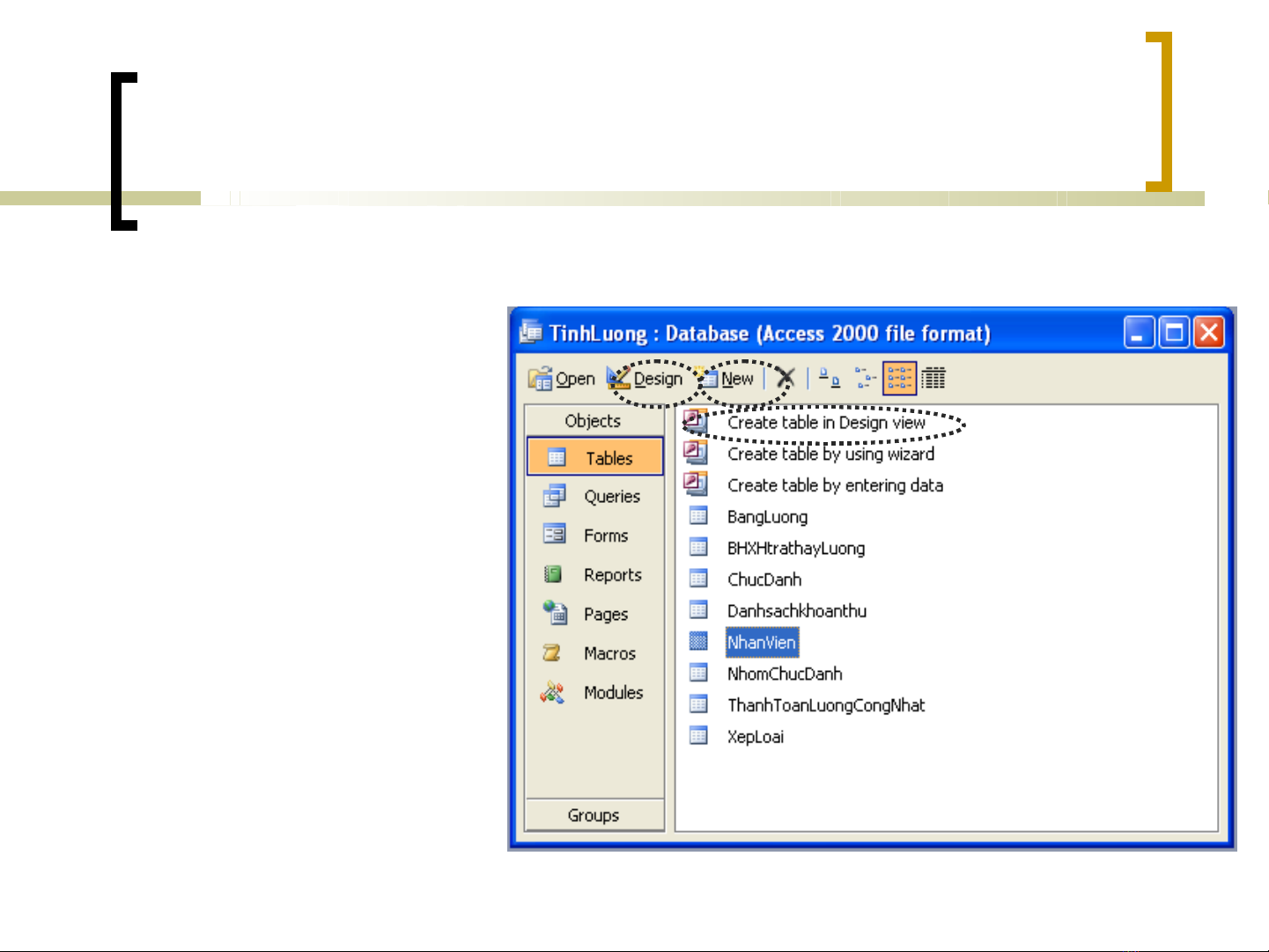Screen dimensions: 1269x952
Task: Open the Macros objects category
Action: pyautogui.click(x=609, y=653)
